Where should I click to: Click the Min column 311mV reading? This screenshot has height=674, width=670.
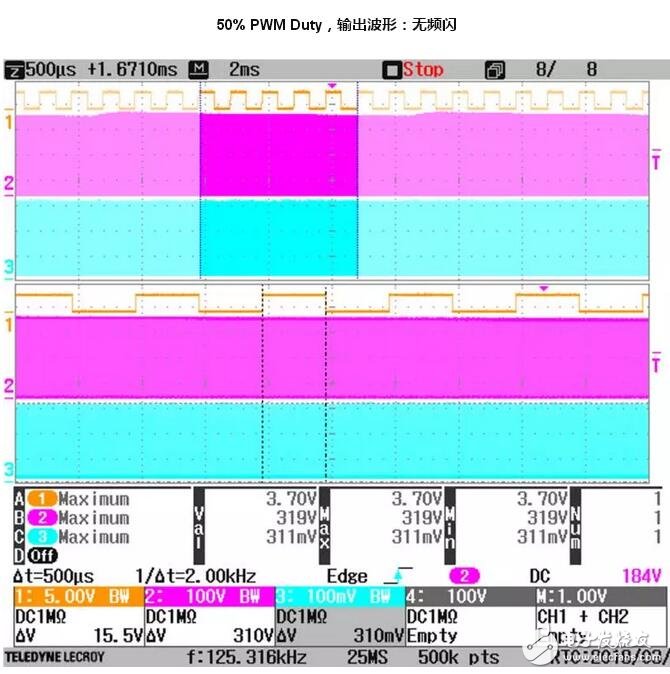(x=542, y=536)
